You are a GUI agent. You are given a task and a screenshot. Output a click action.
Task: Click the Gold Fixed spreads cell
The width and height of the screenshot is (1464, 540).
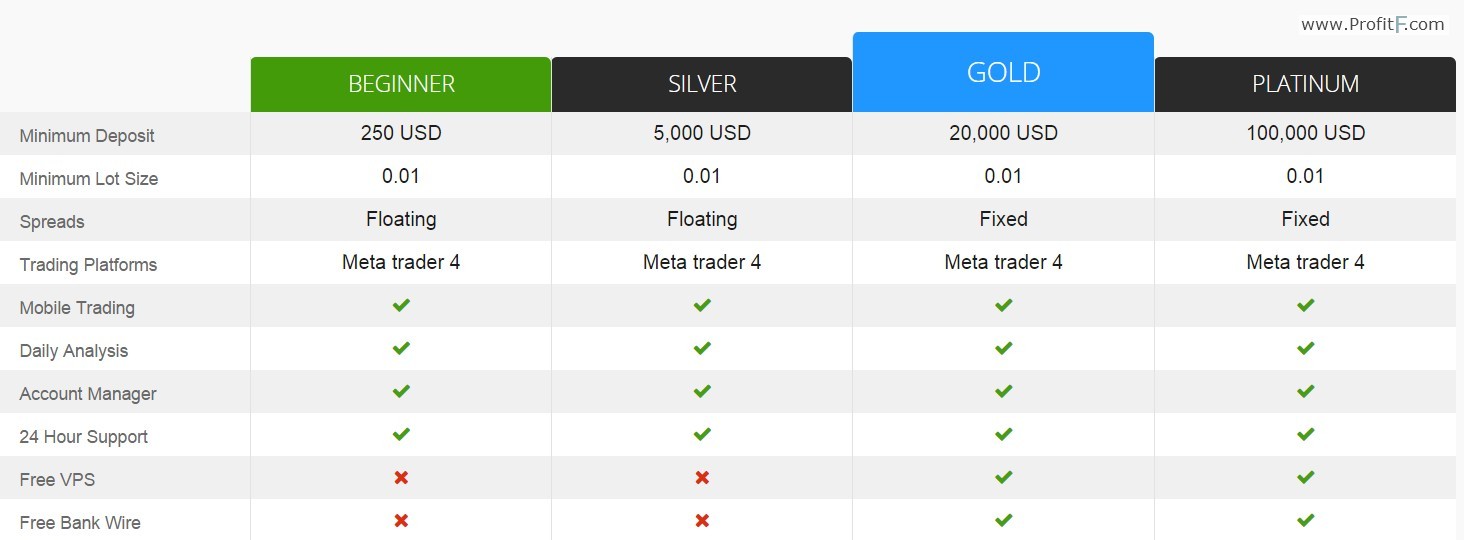coord(1004,219)
